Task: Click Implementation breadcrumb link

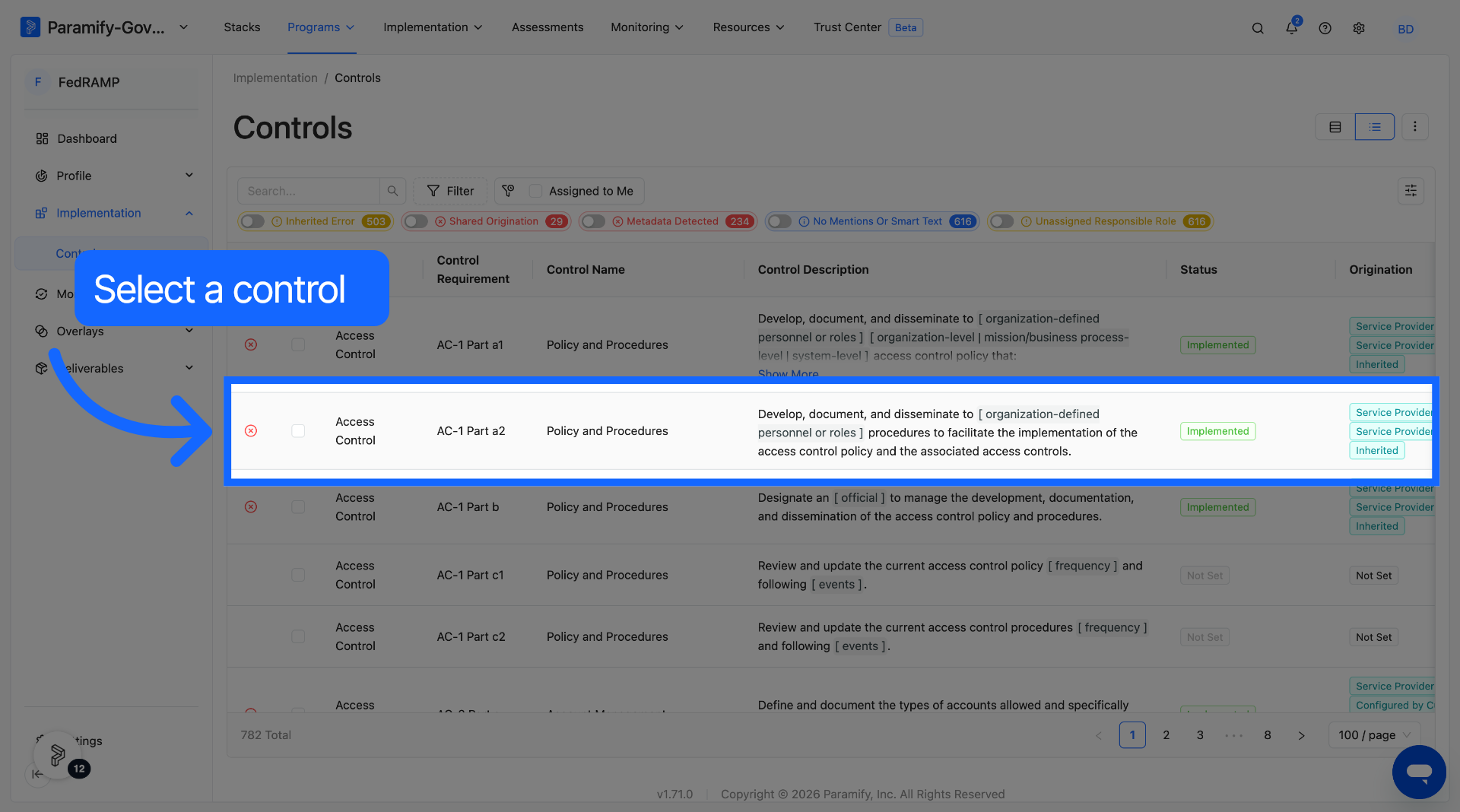Action: (x=275, y=78)
